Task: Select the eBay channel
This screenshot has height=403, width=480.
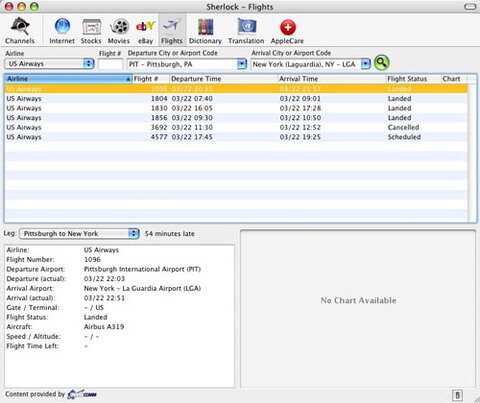Action: (x=145, y=31)
